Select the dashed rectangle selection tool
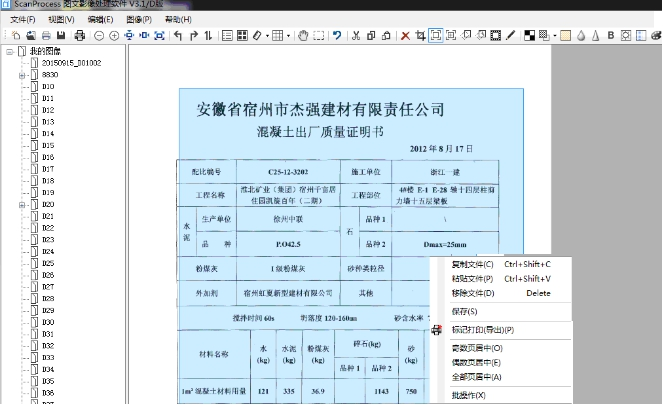 click(319, 36)
